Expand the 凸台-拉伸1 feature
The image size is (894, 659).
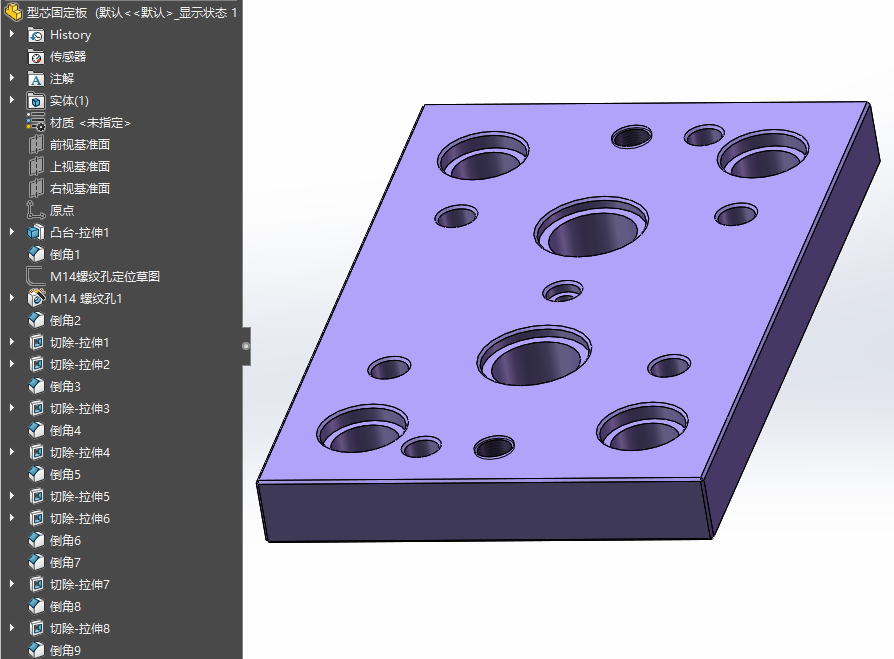[11, 232]
